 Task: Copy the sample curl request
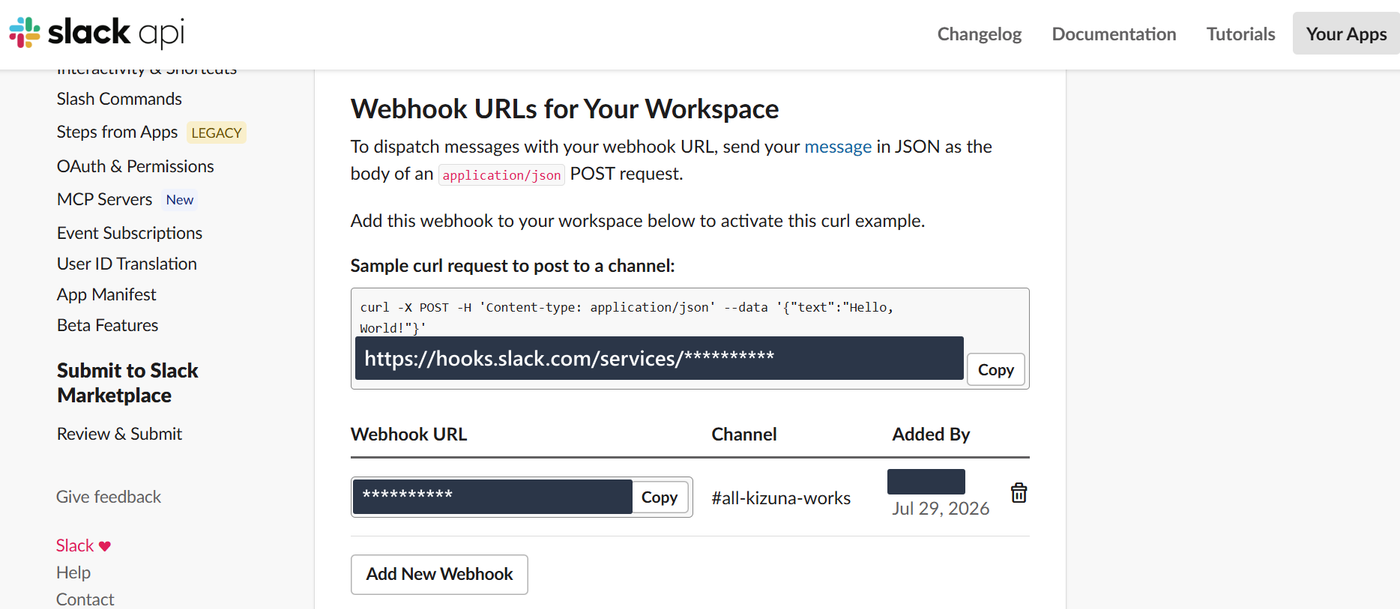[x=995, y=369]
